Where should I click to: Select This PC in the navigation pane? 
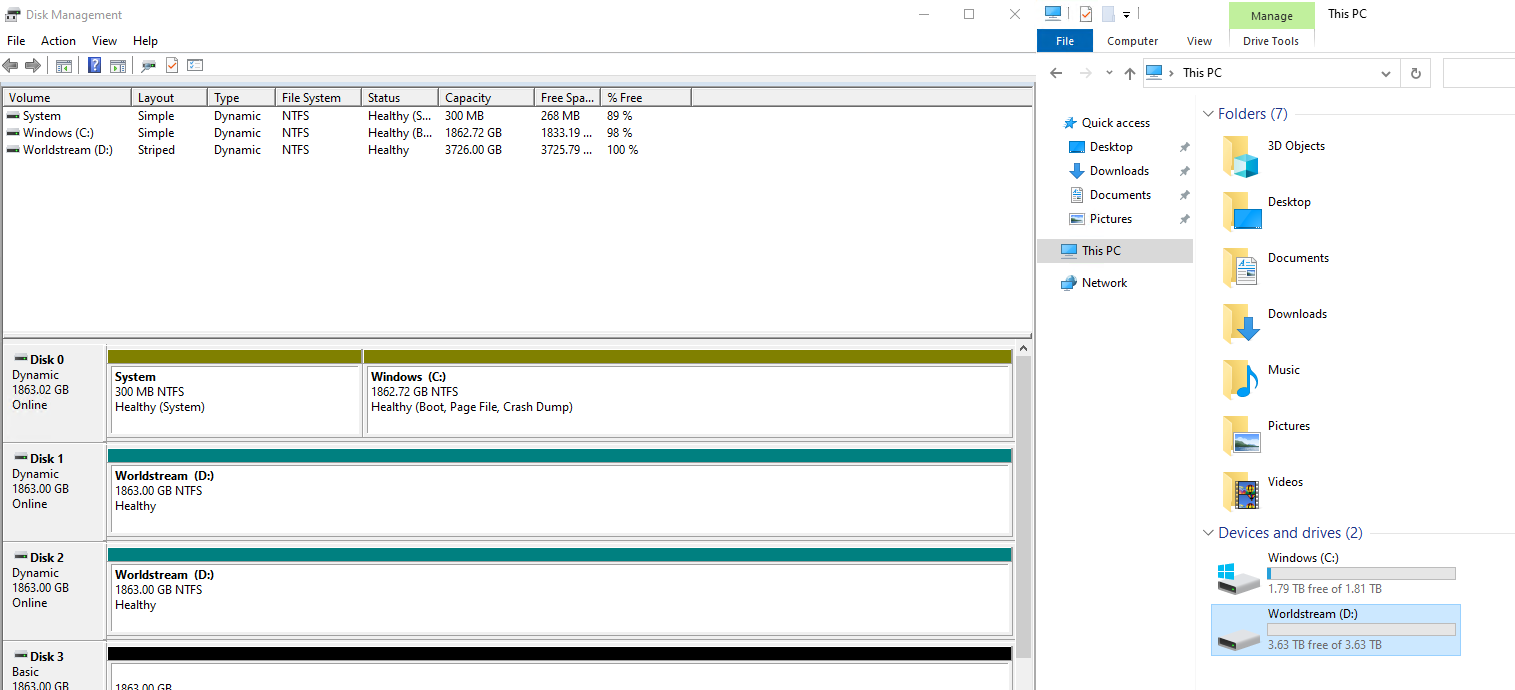coord(1115,251)
